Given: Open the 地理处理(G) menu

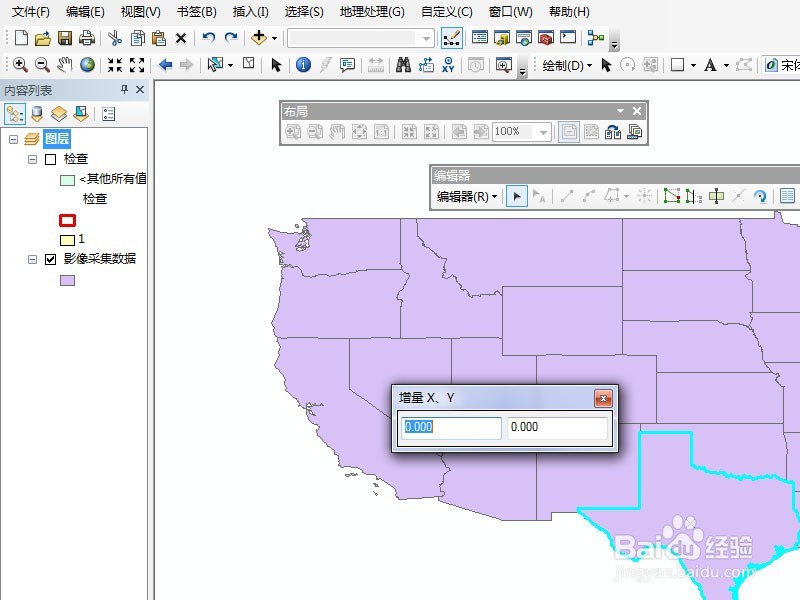Looking at the screenshot, I should pos(372,12).
